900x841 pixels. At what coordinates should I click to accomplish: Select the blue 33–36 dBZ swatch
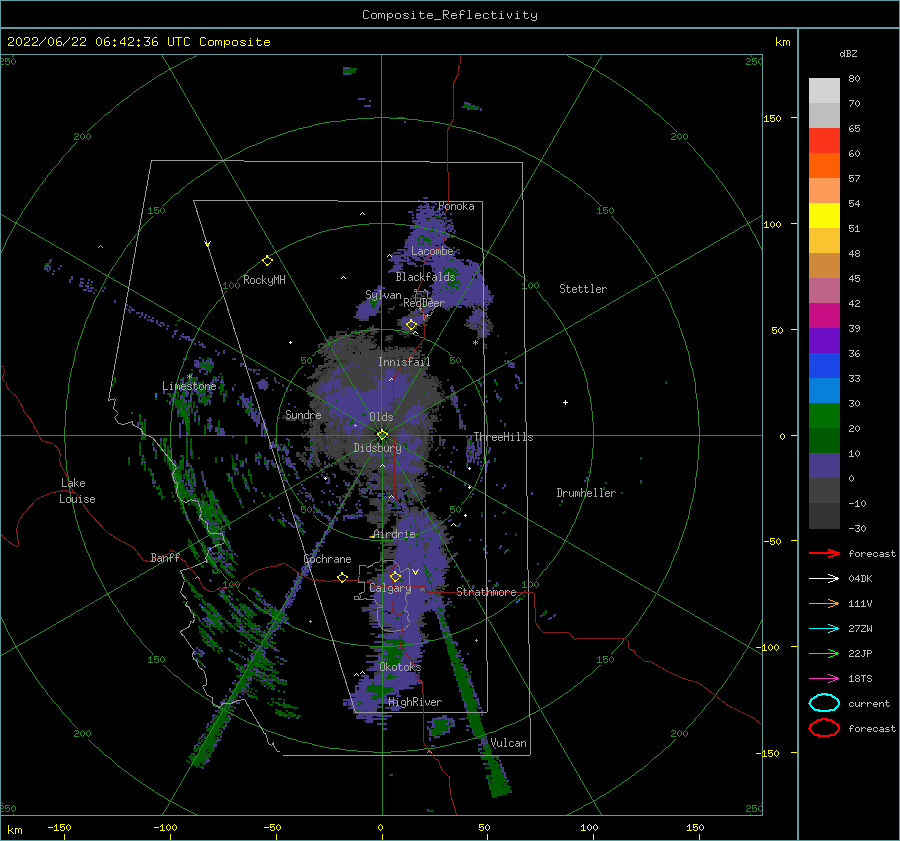(824, 366)
